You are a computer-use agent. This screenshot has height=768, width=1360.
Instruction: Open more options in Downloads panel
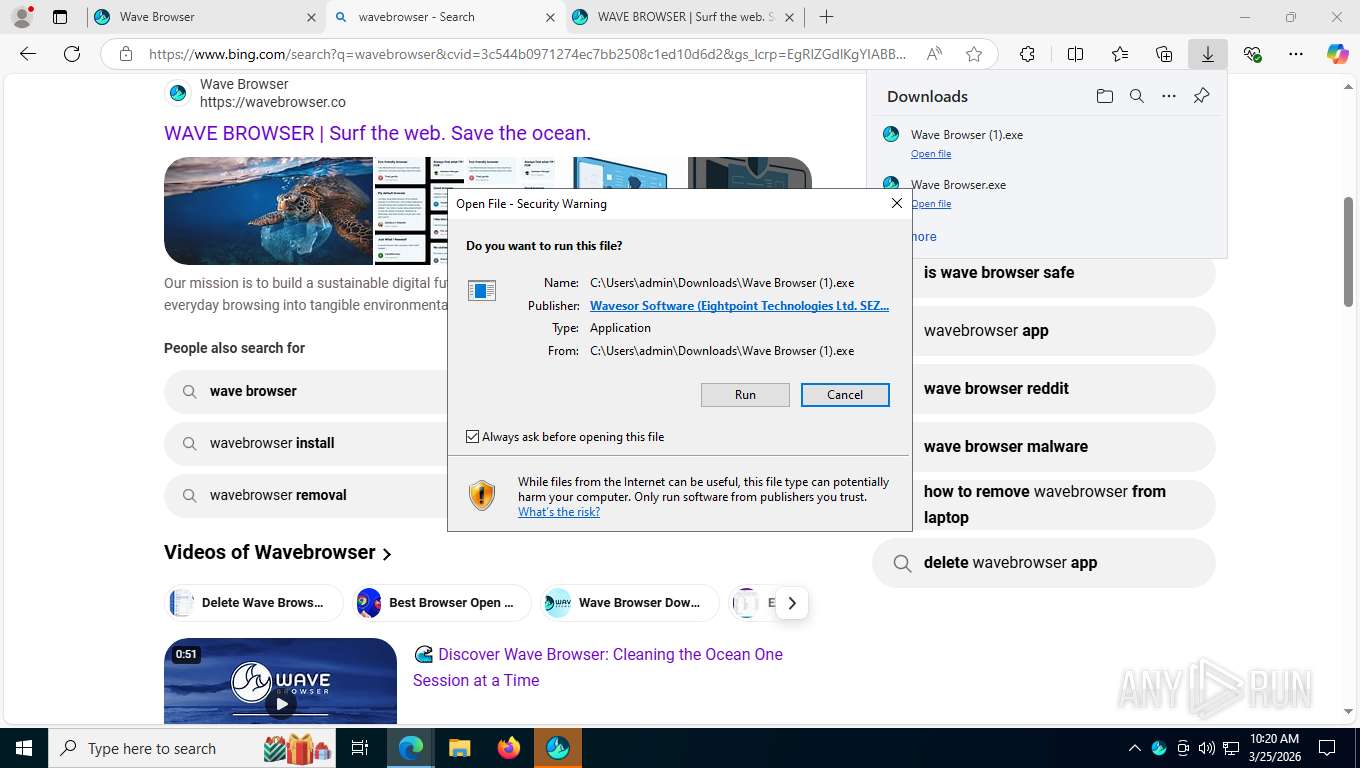click(x=1169, y=96)
